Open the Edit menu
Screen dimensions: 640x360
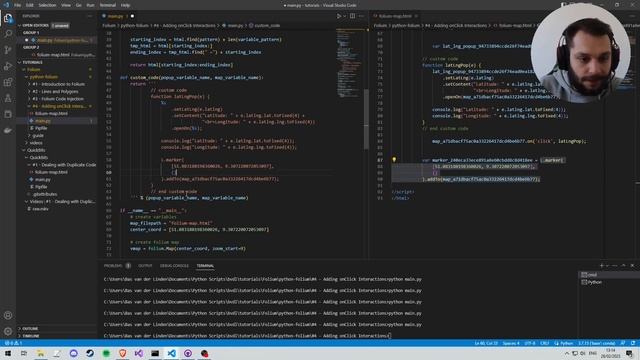30,5
